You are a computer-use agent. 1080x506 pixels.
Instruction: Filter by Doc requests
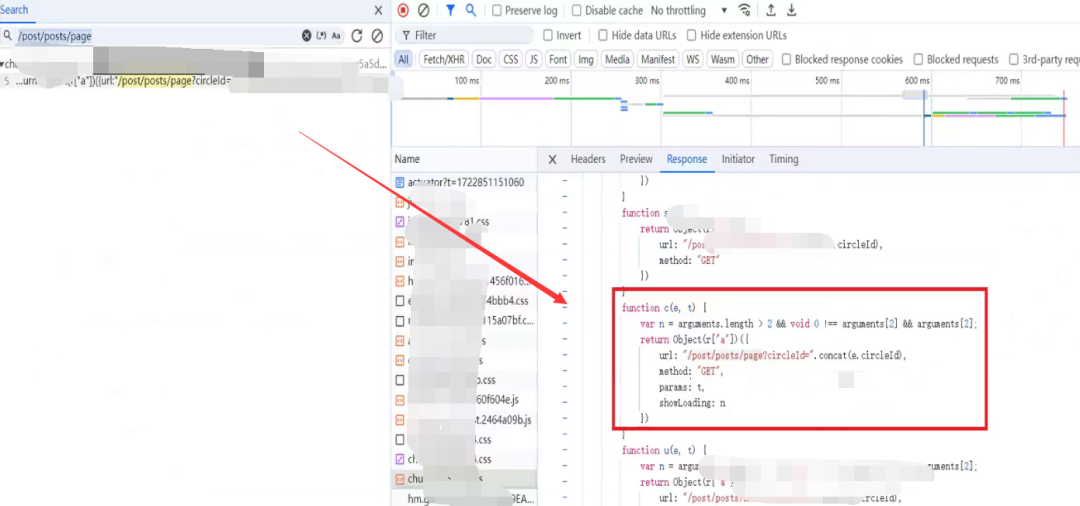point(484,60)
